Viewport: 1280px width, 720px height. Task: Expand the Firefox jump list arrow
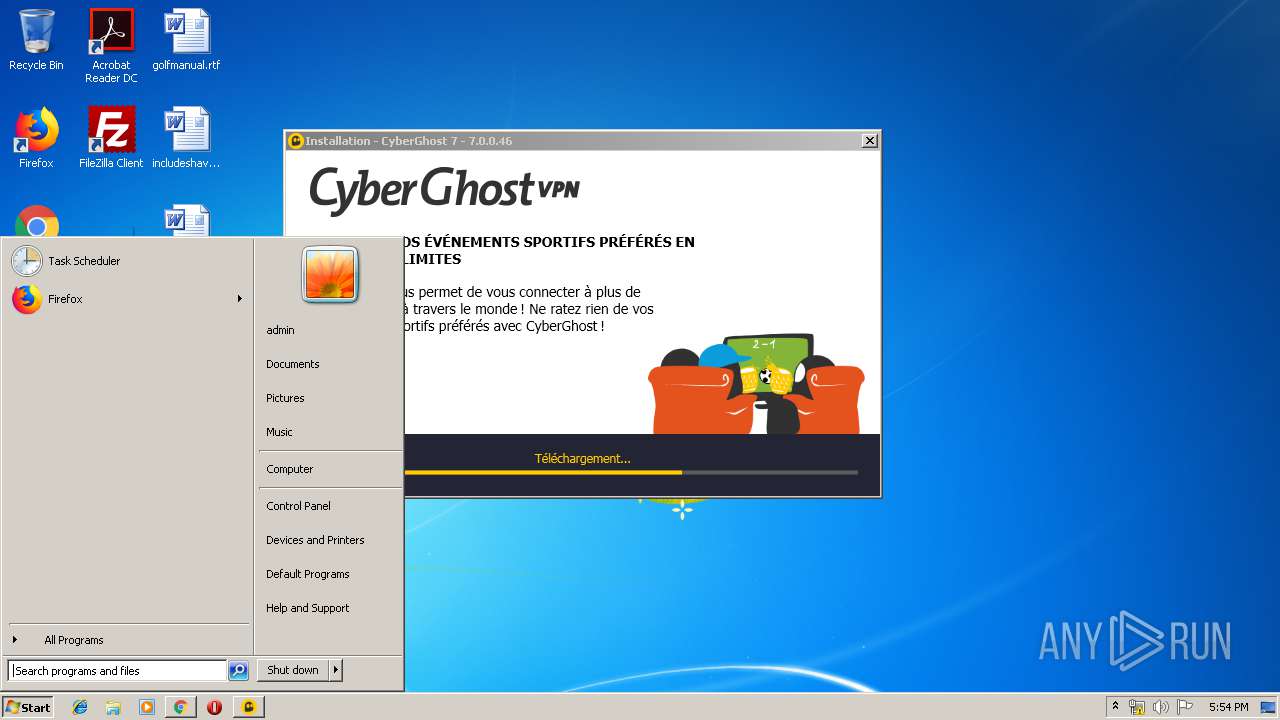point(239,299)
